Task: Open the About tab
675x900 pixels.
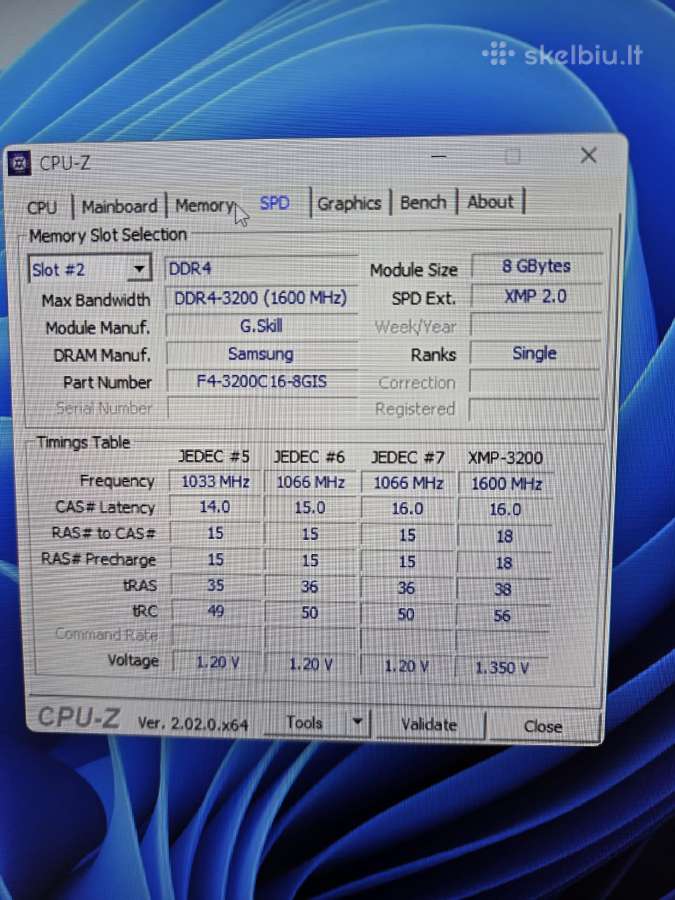Action: point(490,202)
